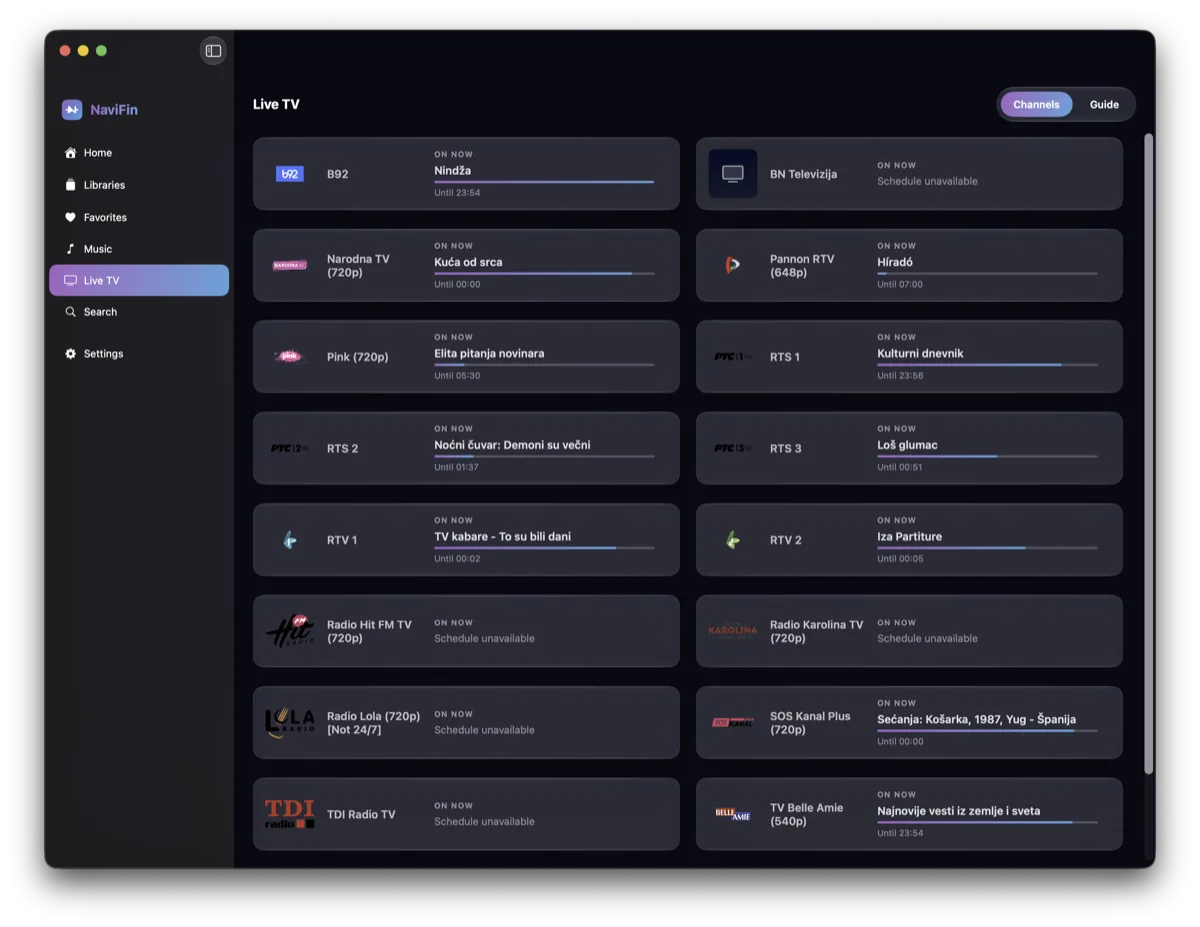
Task: Click the Until 23:56 time under Kulturni dnevnik
Action: click(900, 376)
